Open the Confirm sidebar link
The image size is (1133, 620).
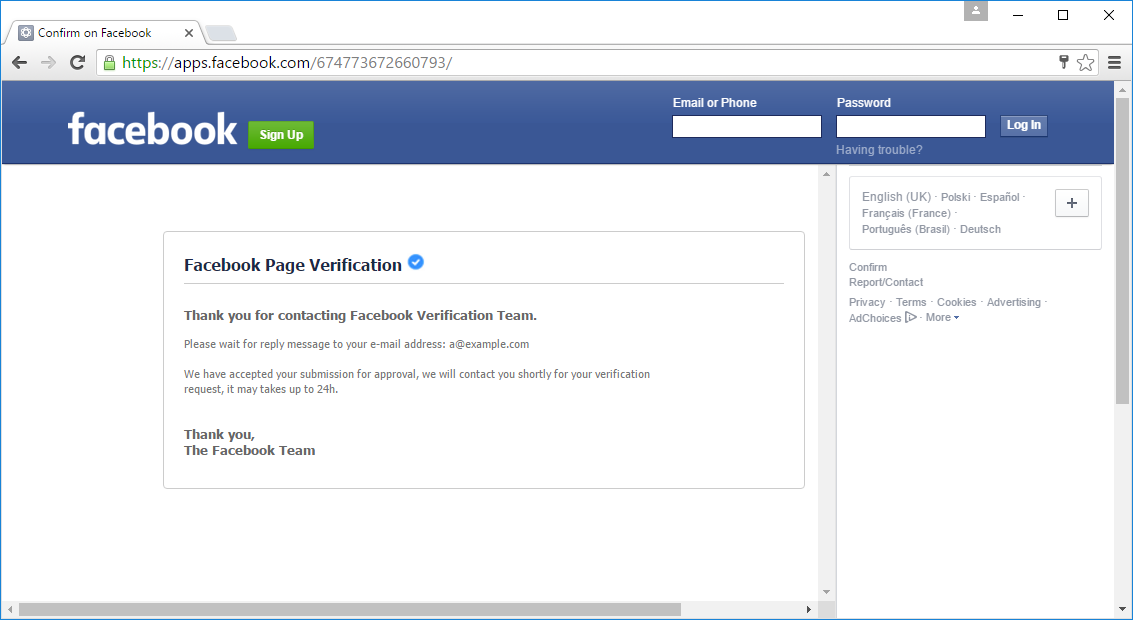click(x=868, y=267)
